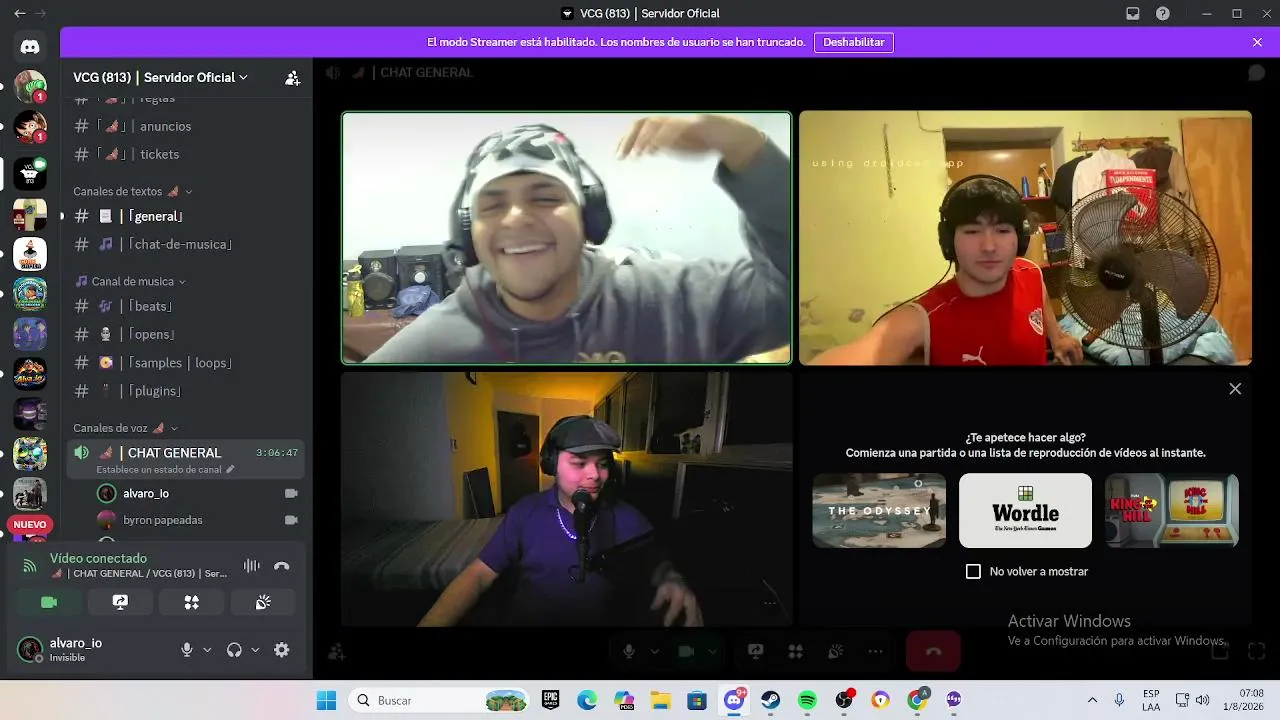Focus the laughing user's video tile
The height and width of the screenshot is (720, 1280).
(x=566, y=238)
